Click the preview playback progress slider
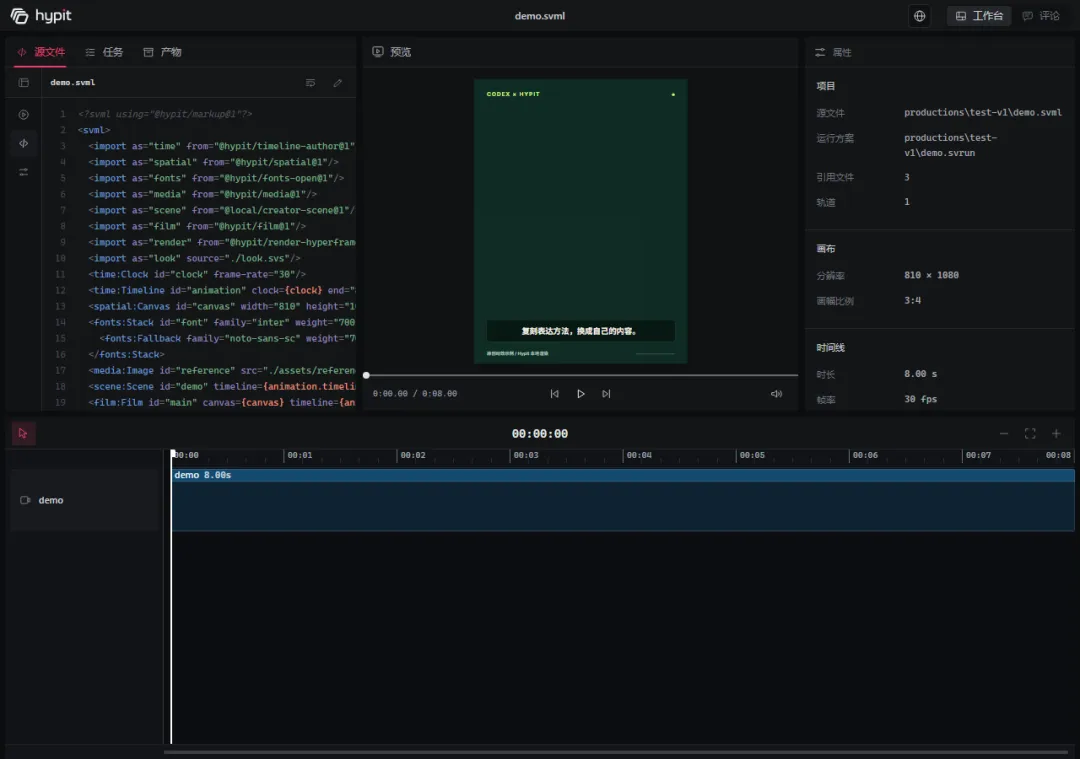 coord(581,375)
